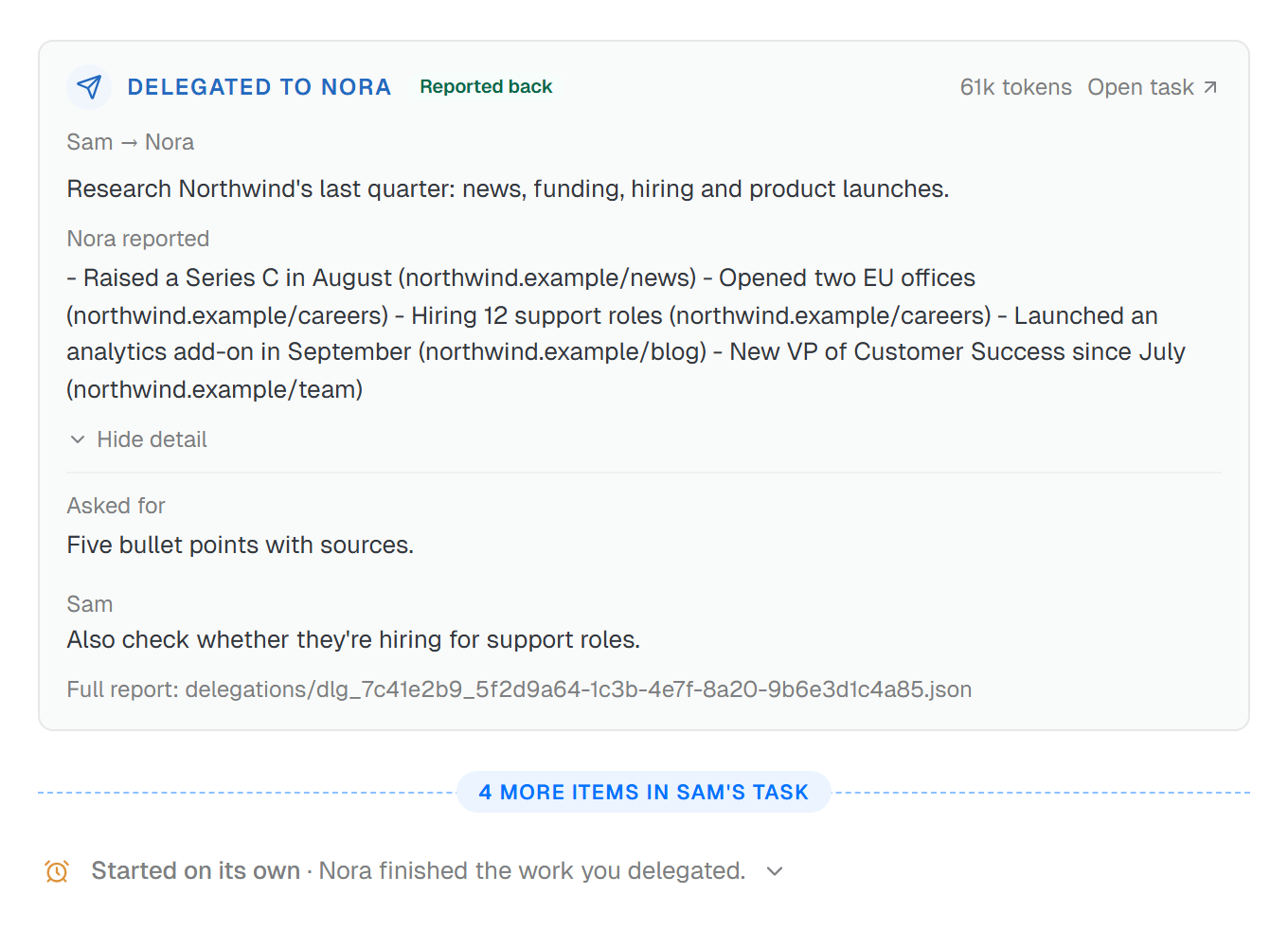Click the Sam label above the follow-up message
The height and width of the screenshot is (930, 1288).
(x=90, y=604)
